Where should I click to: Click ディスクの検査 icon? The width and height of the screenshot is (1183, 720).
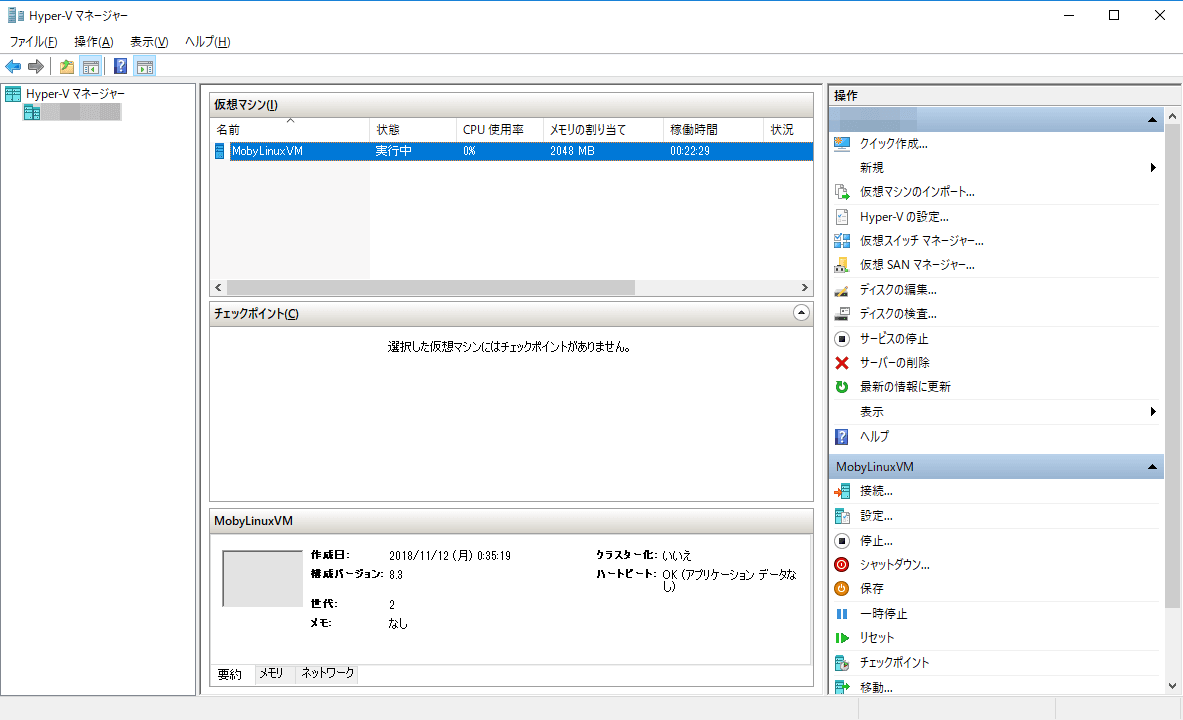point(842,314)
